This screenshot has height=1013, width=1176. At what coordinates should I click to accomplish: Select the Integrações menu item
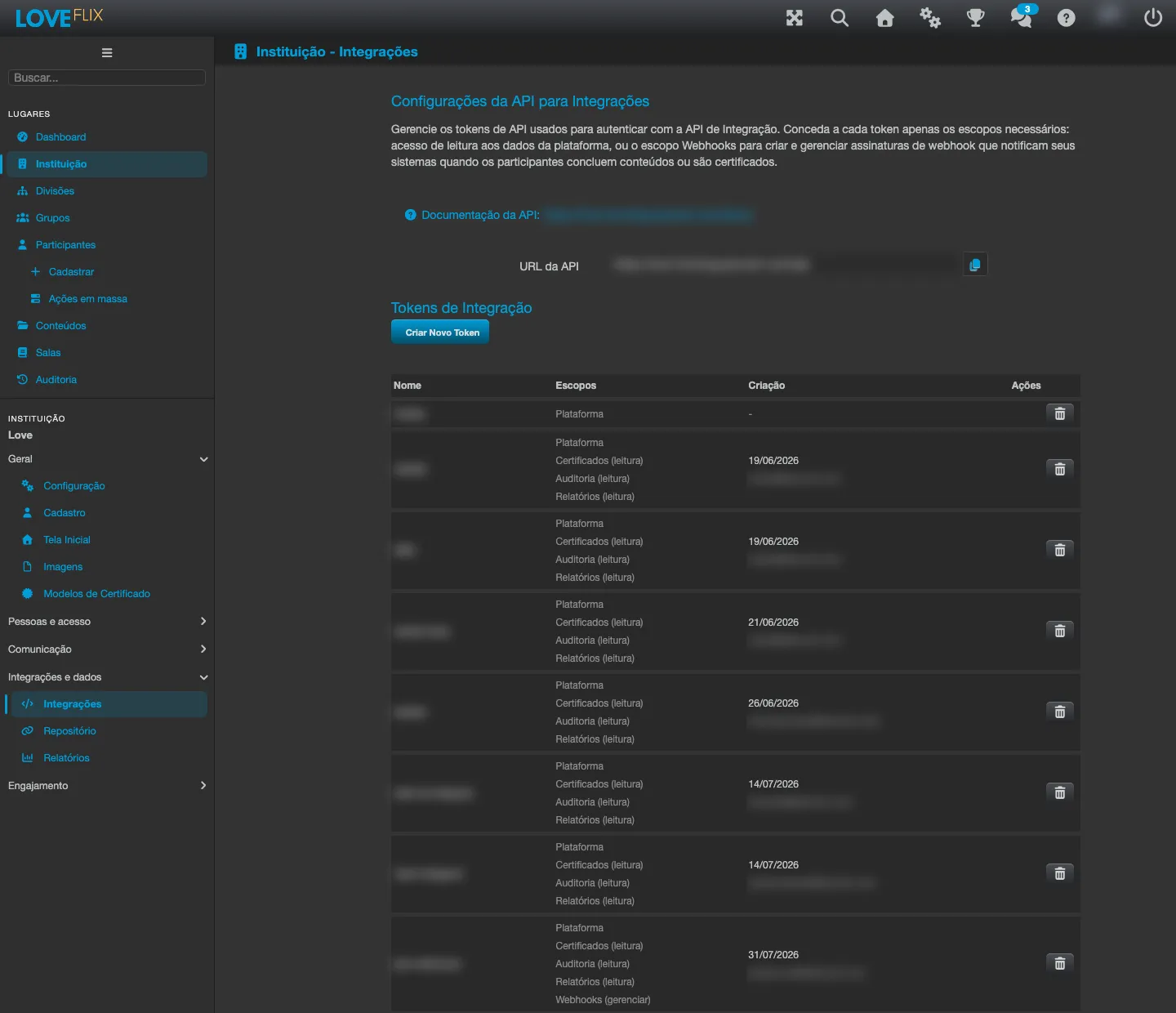[107, 704]
